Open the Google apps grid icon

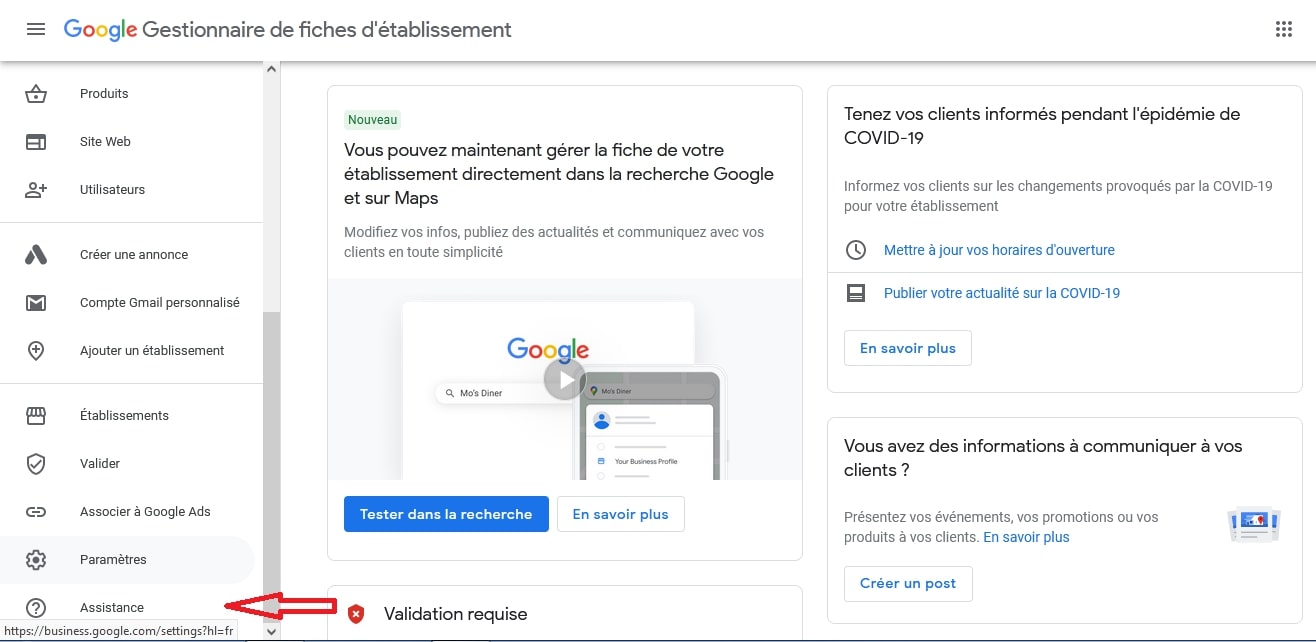click(1284, 29)
